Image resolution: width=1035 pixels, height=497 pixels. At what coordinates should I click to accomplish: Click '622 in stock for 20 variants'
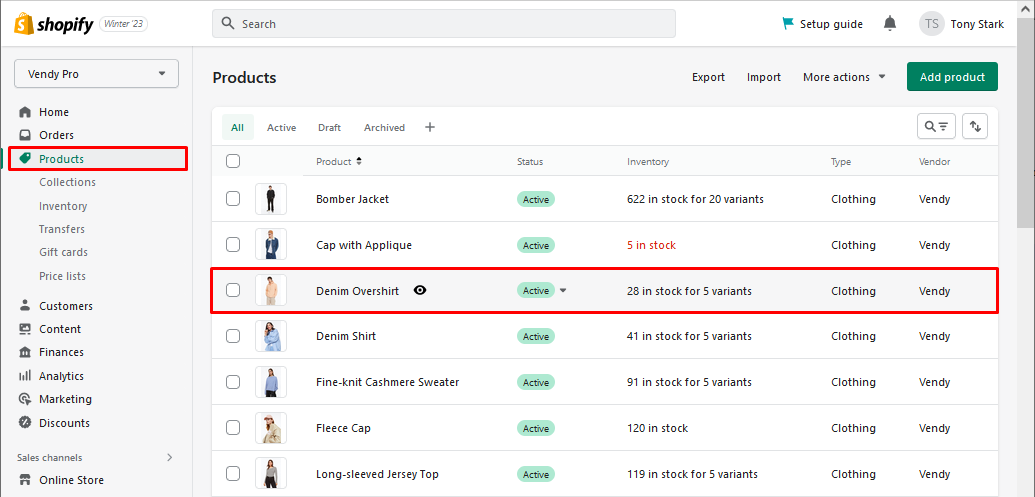click(695, 199)
